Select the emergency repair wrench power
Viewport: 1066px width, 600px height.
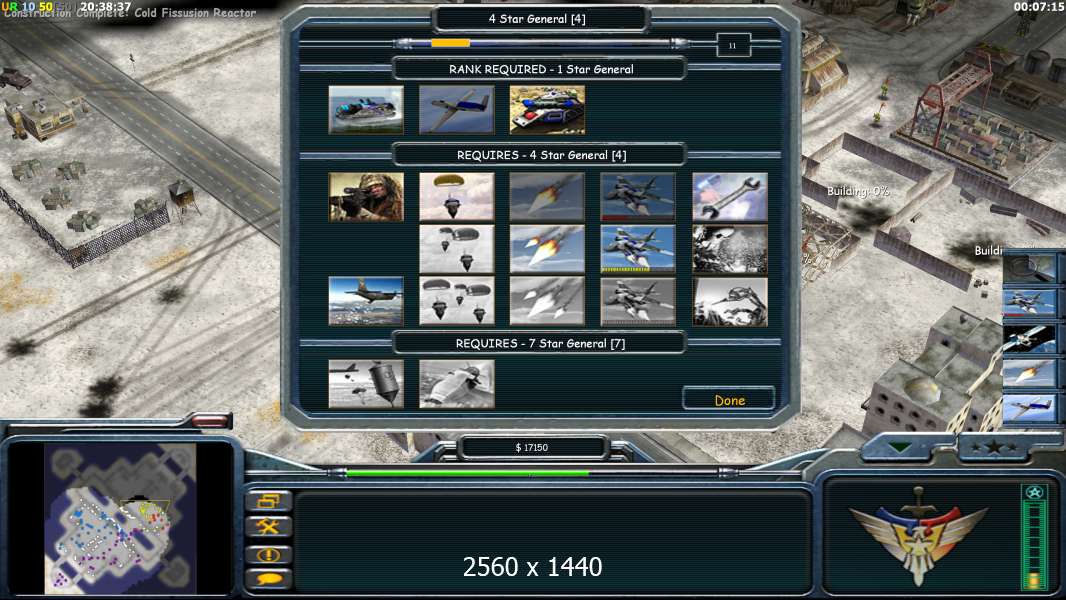[729, 197]
